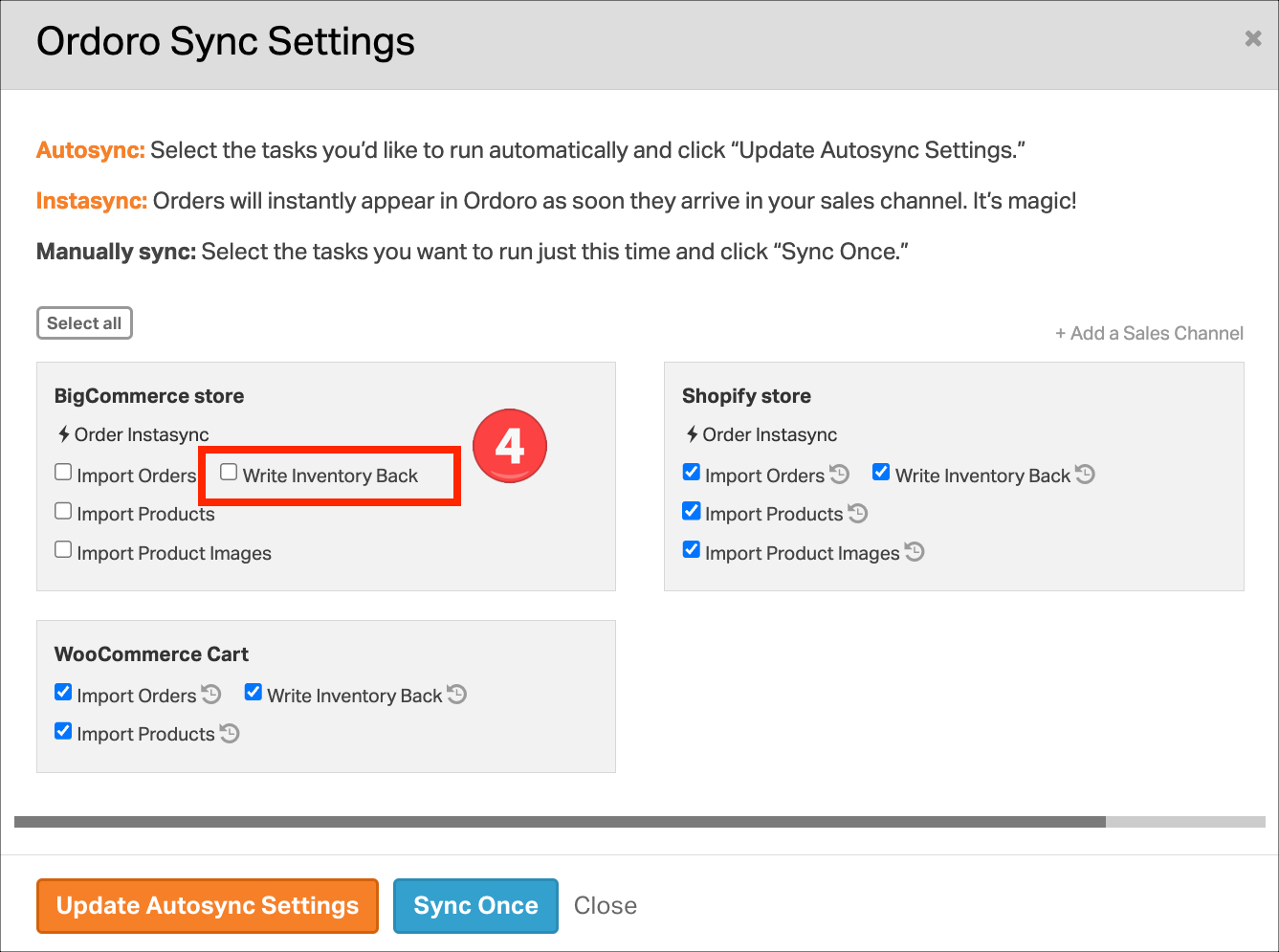Click the Close link at bottom
This screenshot has width=1279, height=952.
[606, 905]
